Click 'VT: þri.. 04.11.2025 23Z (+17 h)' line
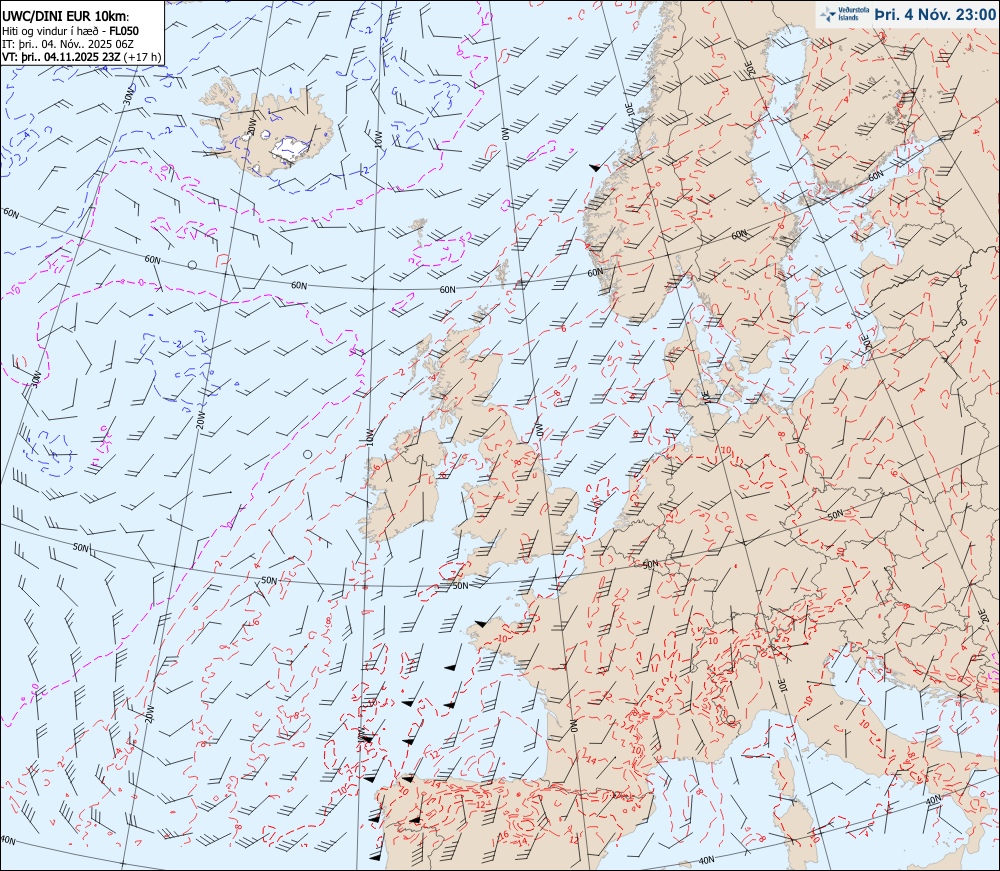1000x871 pixels. pos(81,57)
